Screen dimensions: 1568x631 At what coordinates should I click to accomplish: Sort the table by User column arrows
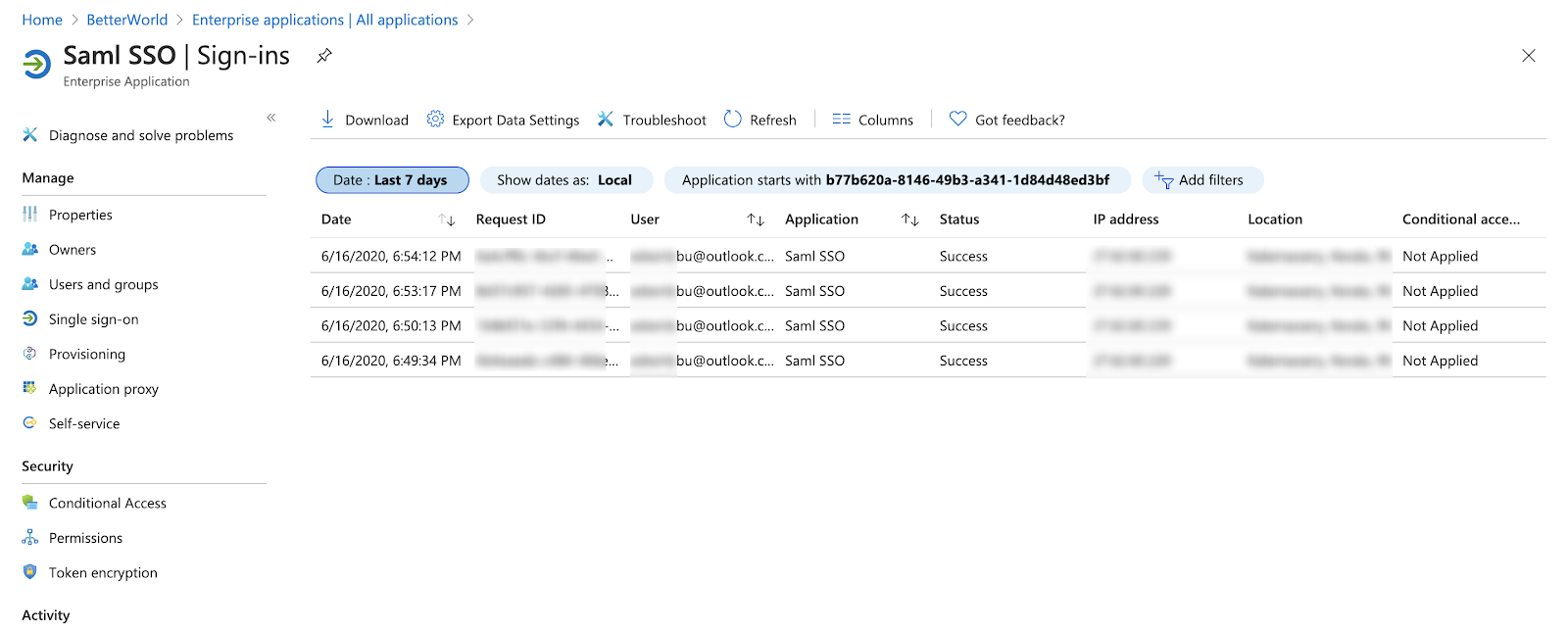[756, 219]
